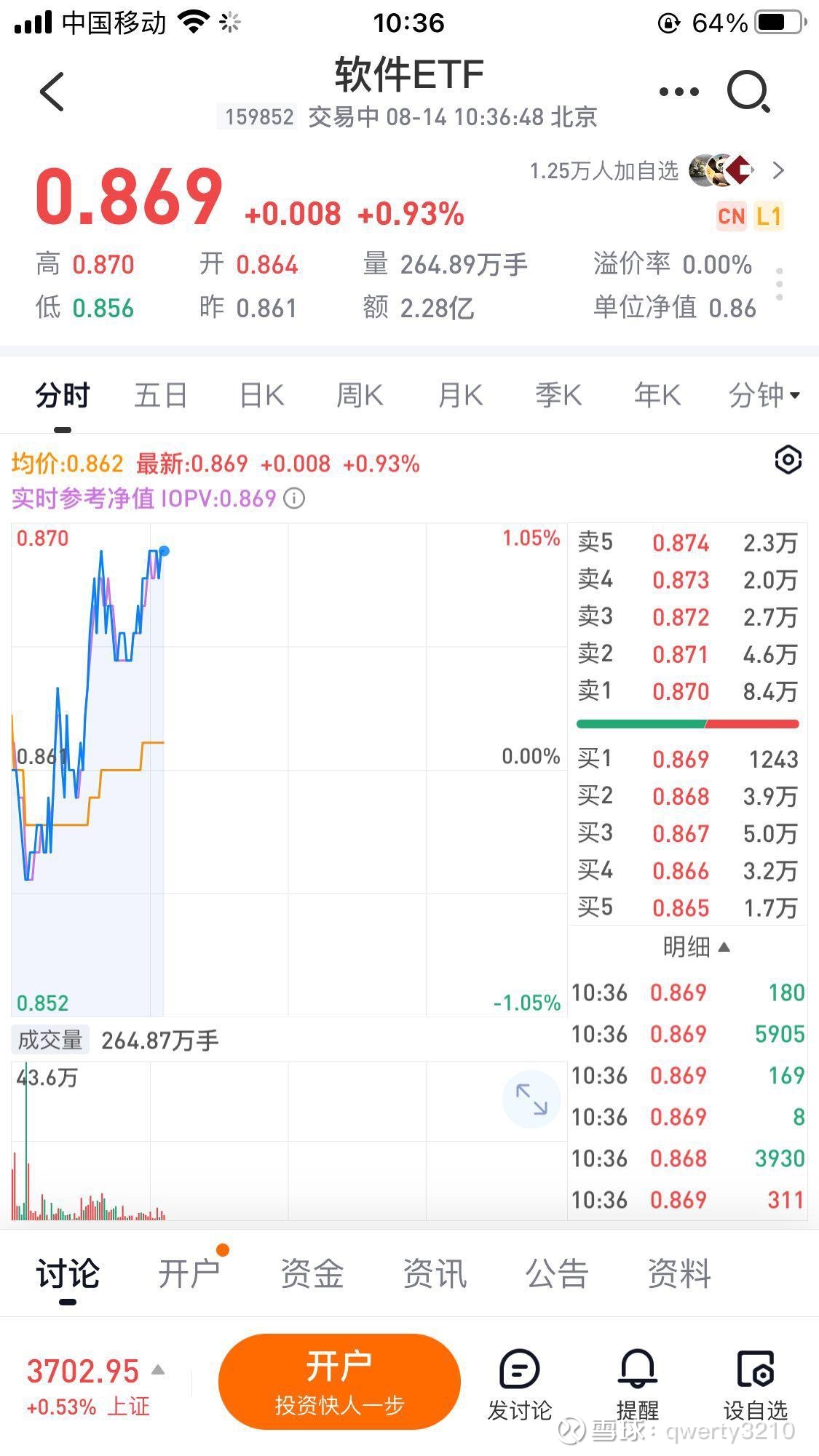The image size is (819, 1456).
Task: Expand the 上证 index ticker arrow
Action: click(158, 1370)
